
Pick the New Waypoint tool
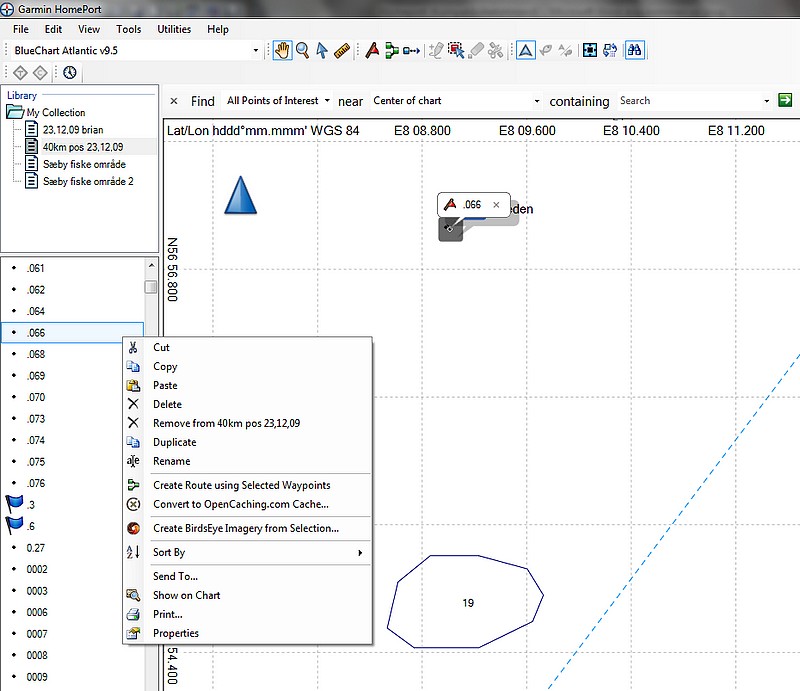click(x=372, y=51)
